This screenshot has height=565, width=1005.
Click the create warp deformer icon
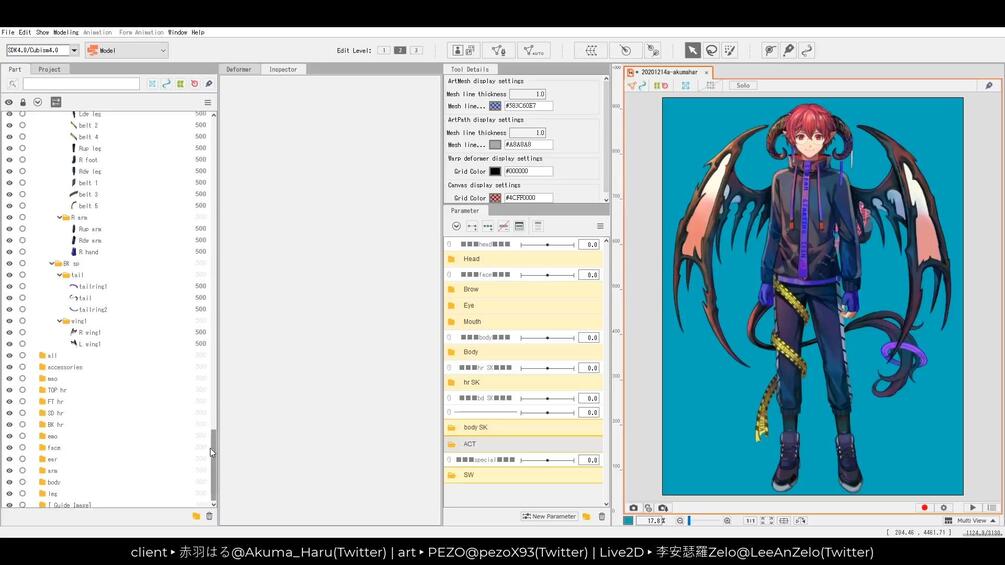591,50
